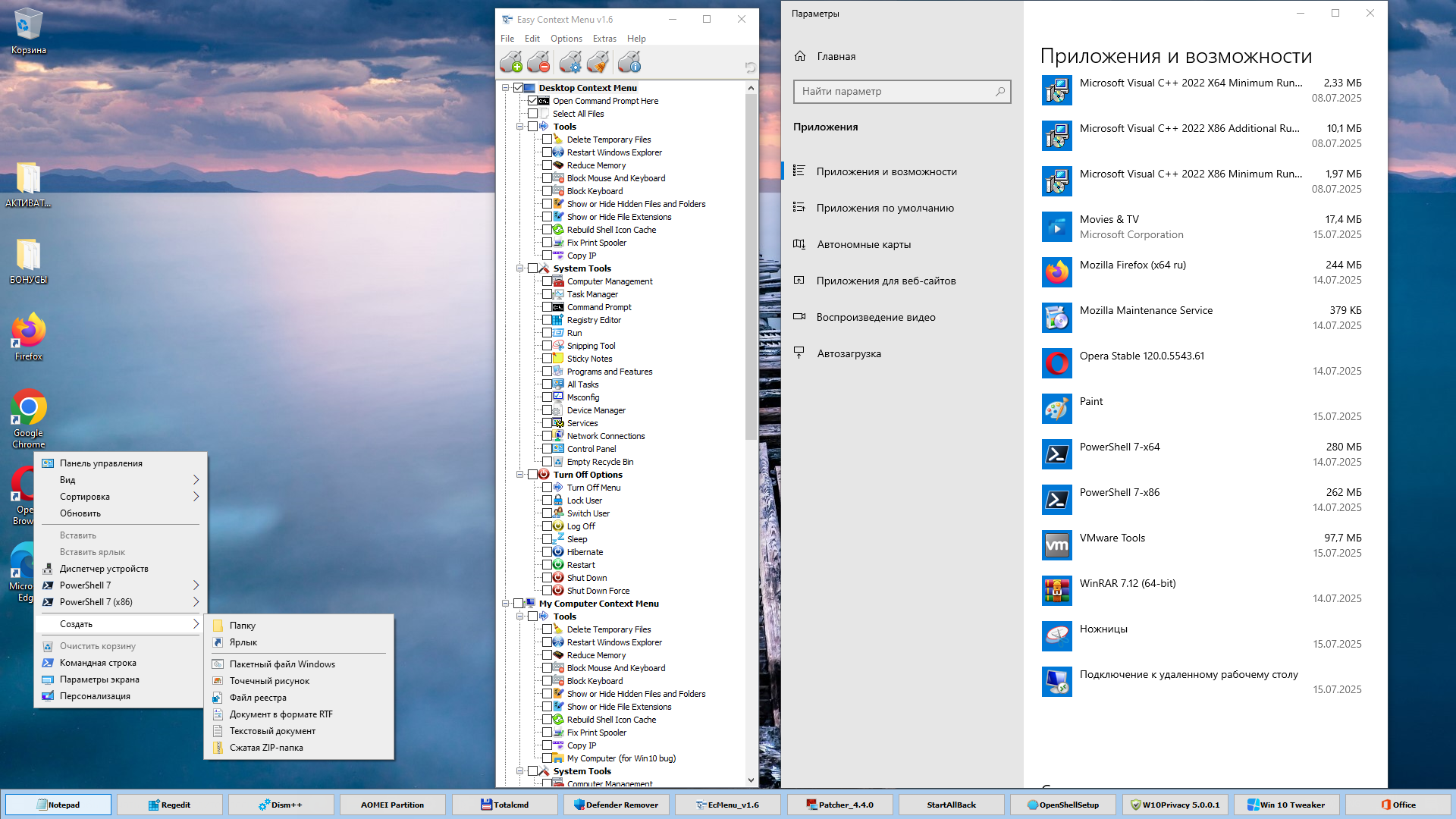Open the File menu in Easy Context Menu
1456x819 pixels.
507,39
